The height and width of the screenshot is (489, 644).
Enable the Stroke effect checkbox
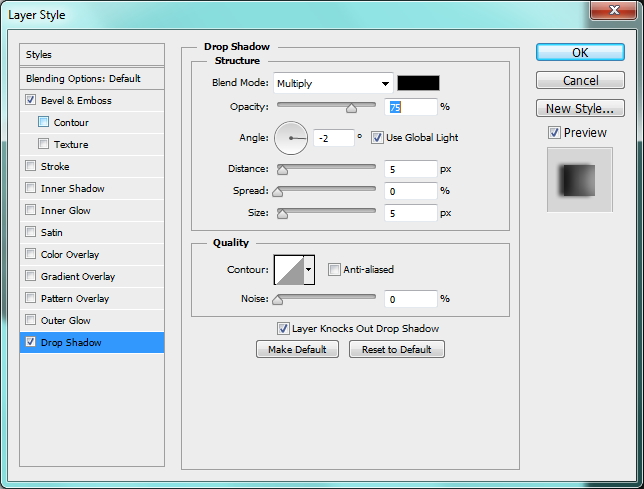point(30,167)
